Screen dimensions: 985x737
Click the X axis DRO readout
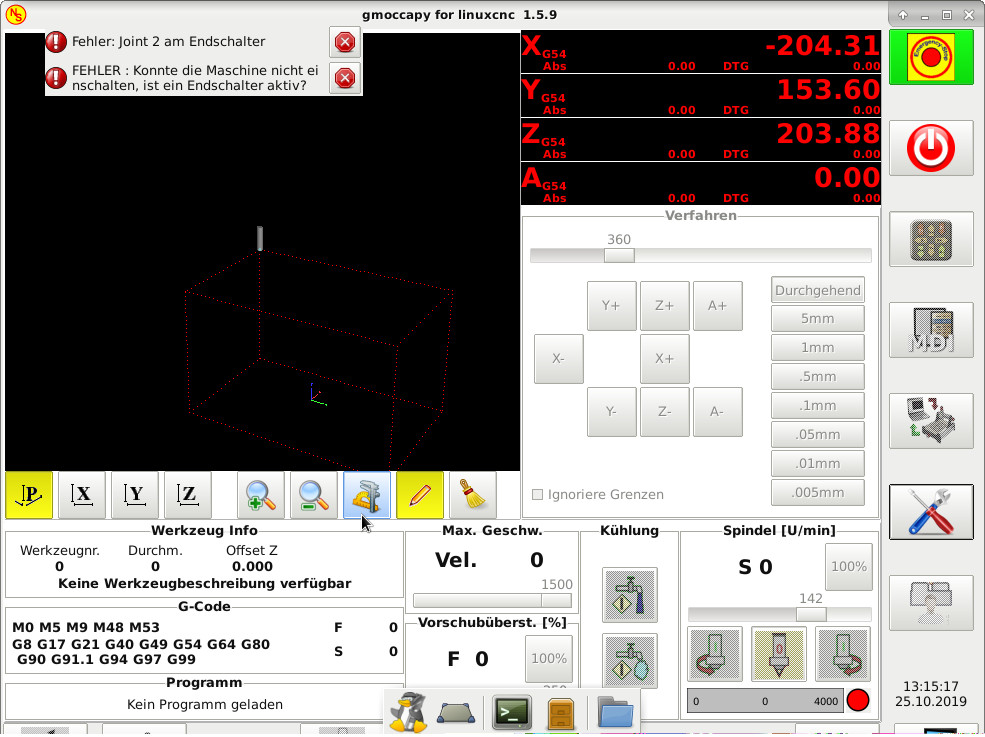point(701,52)
